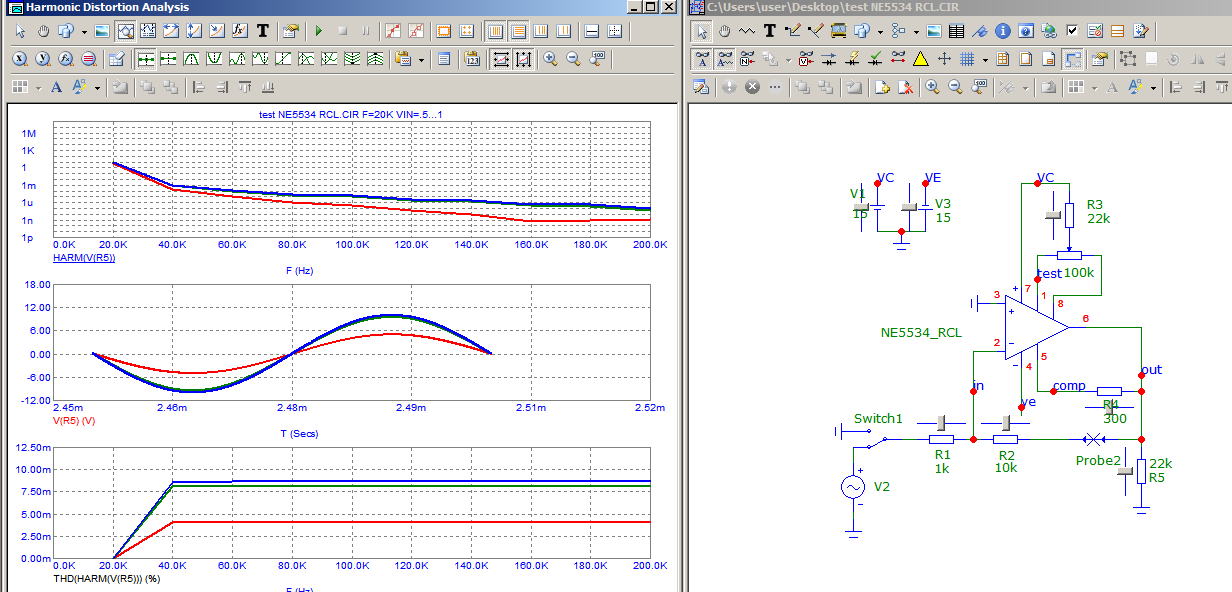Select the V2 sine source symbol

pyautogui.click(x=853, y=487)
